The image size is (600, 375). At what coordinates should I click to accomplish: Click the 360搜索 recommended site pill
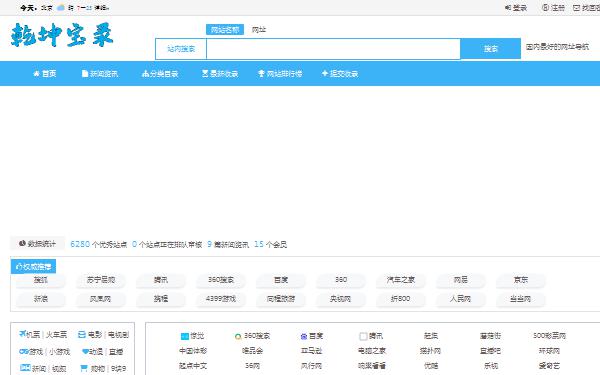point(221,280)
